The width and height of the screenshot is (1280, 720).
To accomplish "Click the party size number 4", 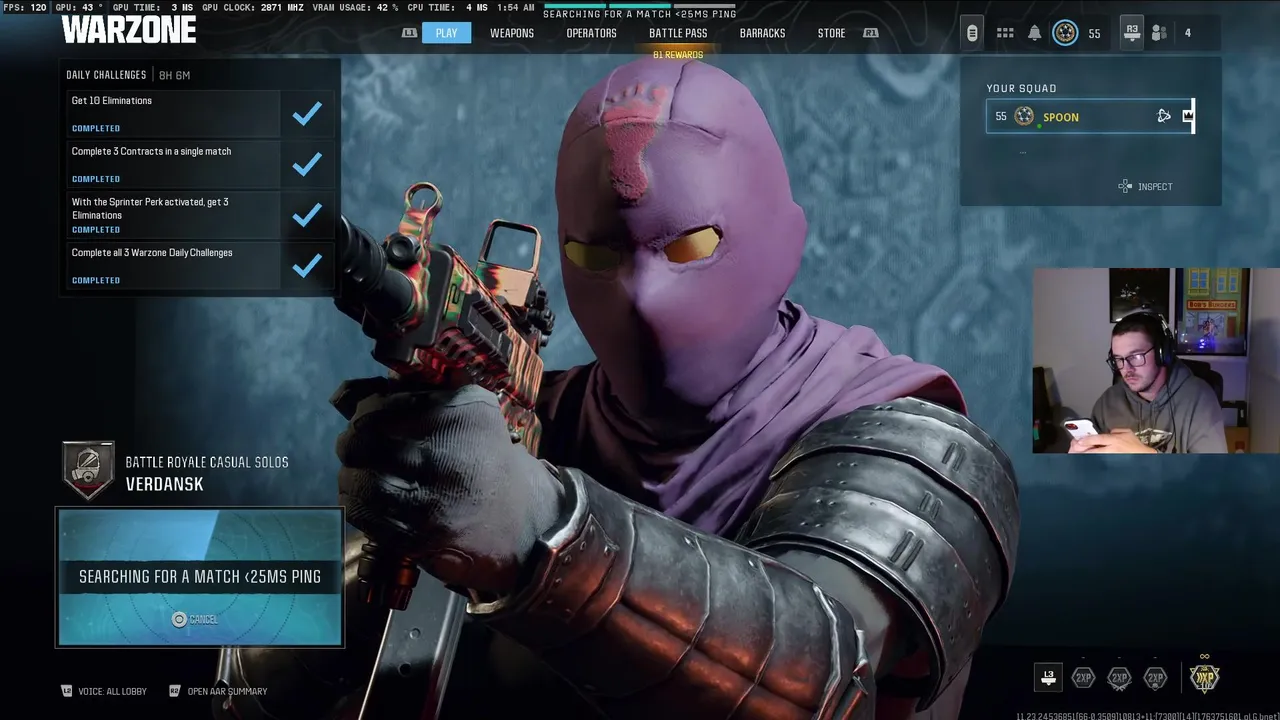I will pos(1188,33).
